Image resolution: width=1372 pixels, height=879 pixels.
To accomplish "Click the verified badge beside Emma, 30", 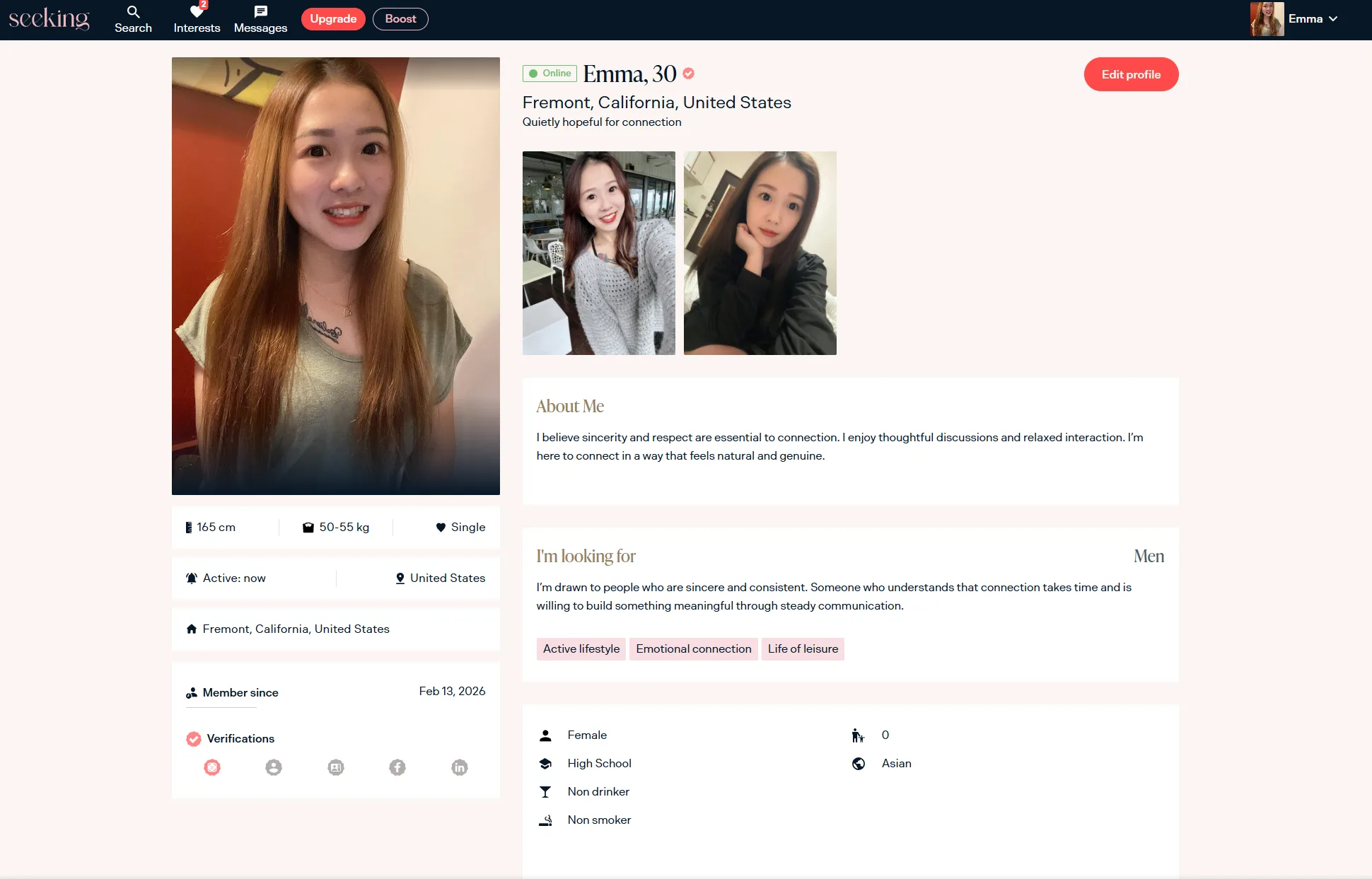I will pyautogui.click(x=689, y=74).
